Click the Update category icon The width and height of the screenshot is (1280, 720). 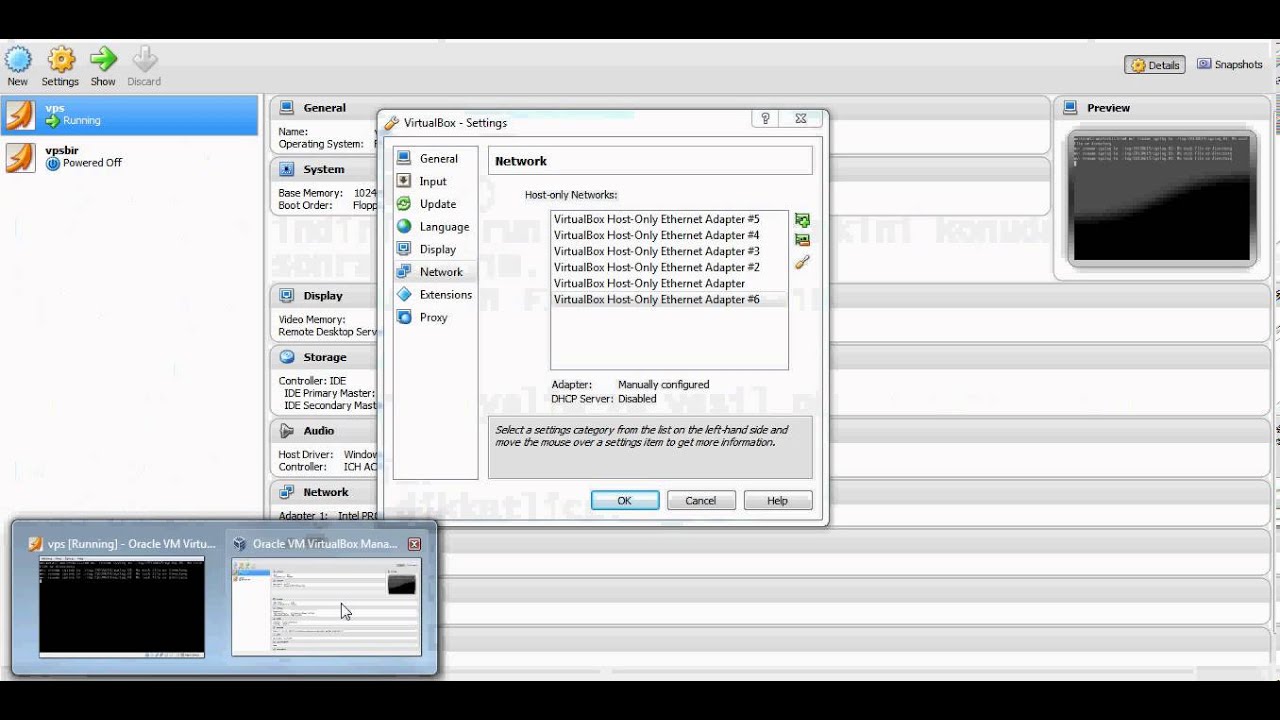tap(404, 203)
